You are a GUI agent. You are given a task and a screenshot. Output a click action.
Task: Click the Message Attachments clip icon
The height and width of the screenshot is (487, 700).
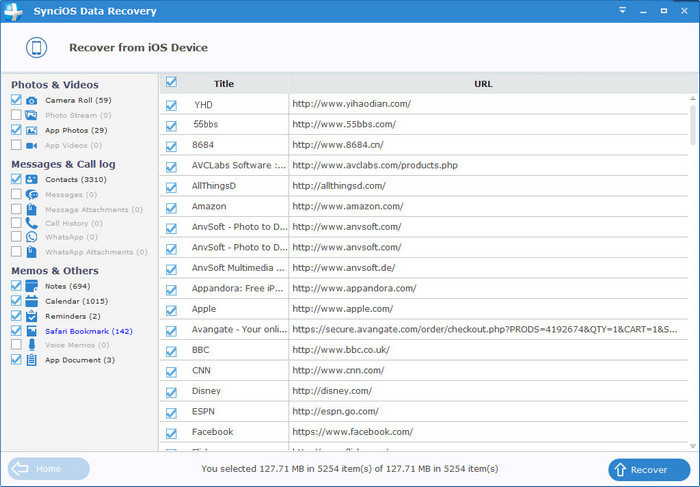click(x=31, y=209)
